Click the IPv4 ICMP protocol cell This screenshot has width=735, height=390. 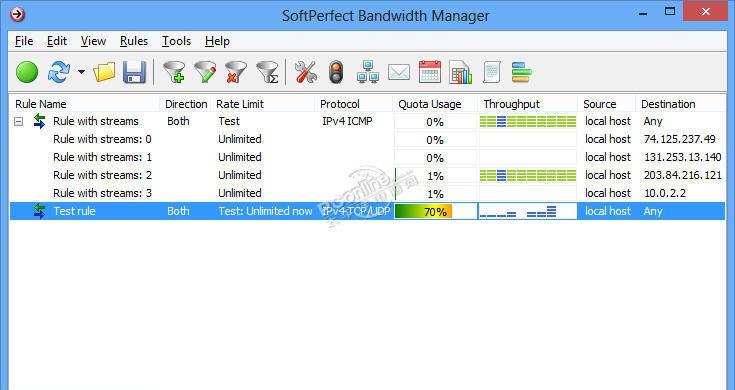pos(347,121)
